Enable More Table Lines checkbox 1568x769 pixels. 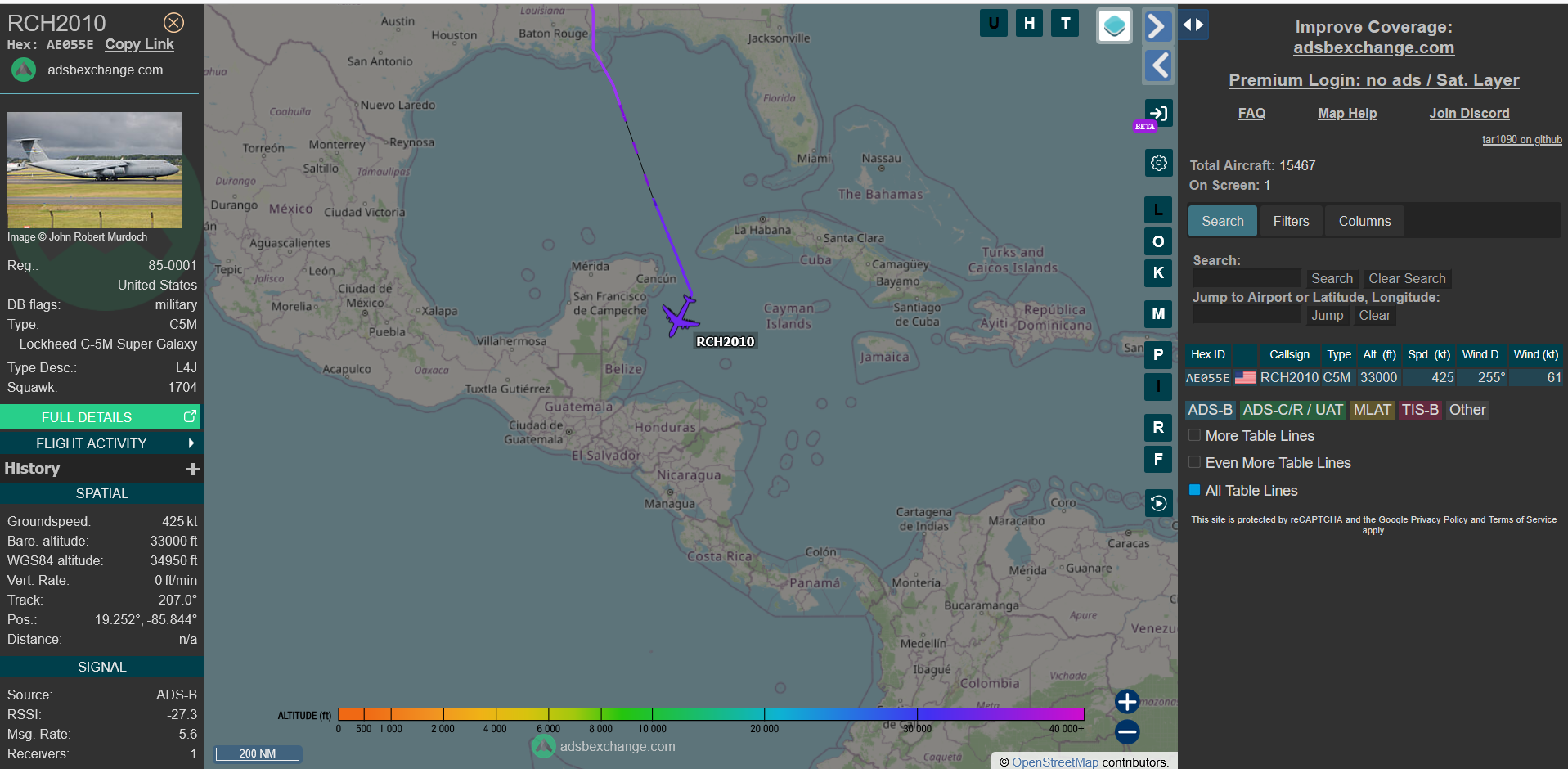point(1194,435)
